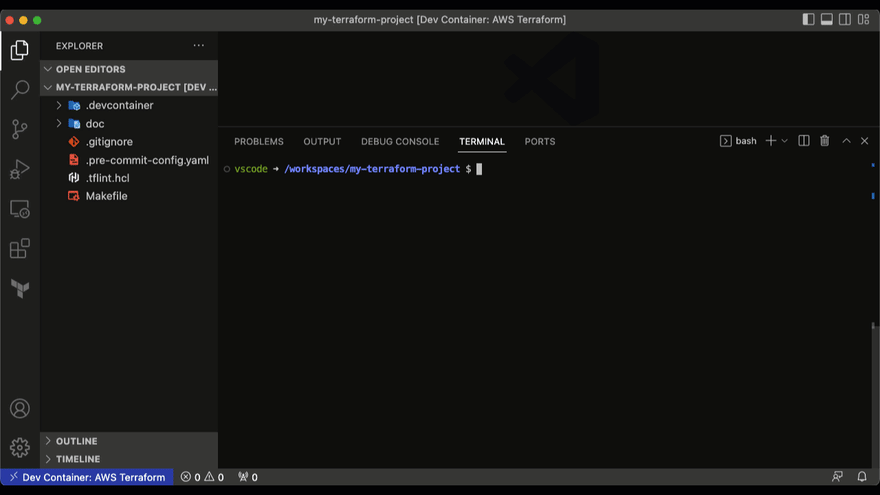Open the Source Control view
This screenshot has width=880, height=495.
20,130
